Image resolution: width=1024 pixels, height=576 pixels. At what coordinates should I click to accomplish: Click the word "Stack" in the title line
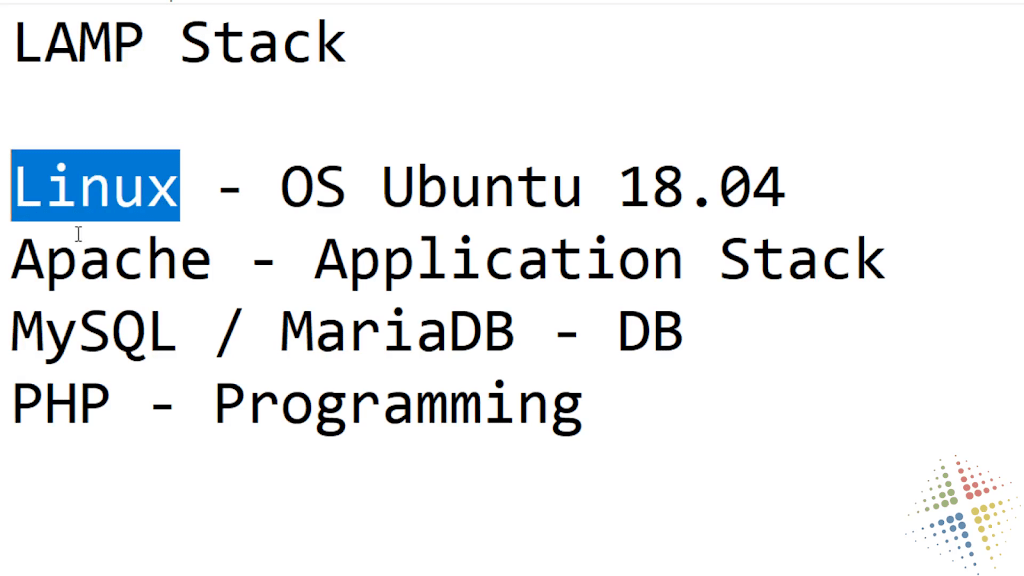[x=263, y=43]
